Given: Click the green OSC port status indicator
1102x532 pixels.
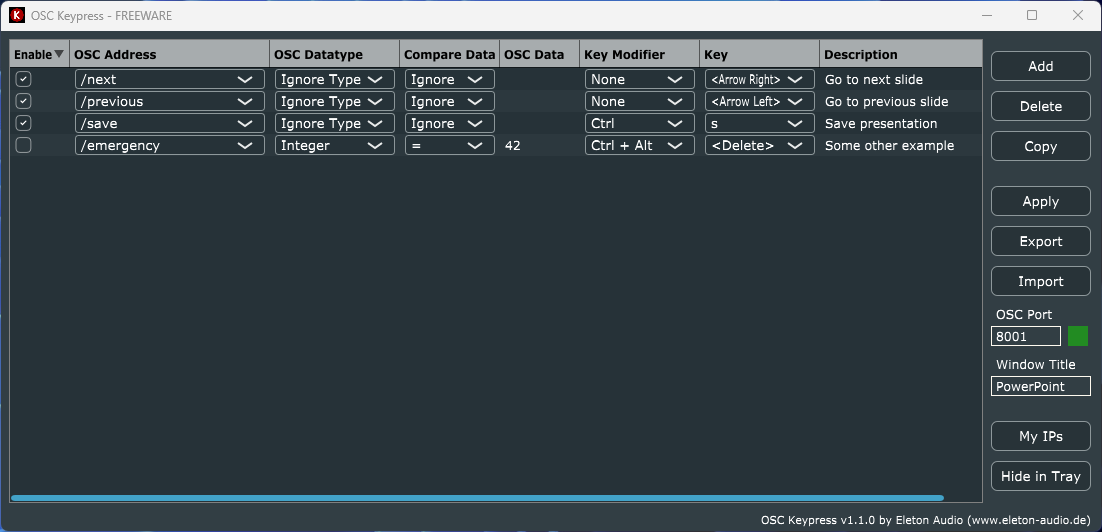Looking at the screenshot, I should click(1077, 336).
